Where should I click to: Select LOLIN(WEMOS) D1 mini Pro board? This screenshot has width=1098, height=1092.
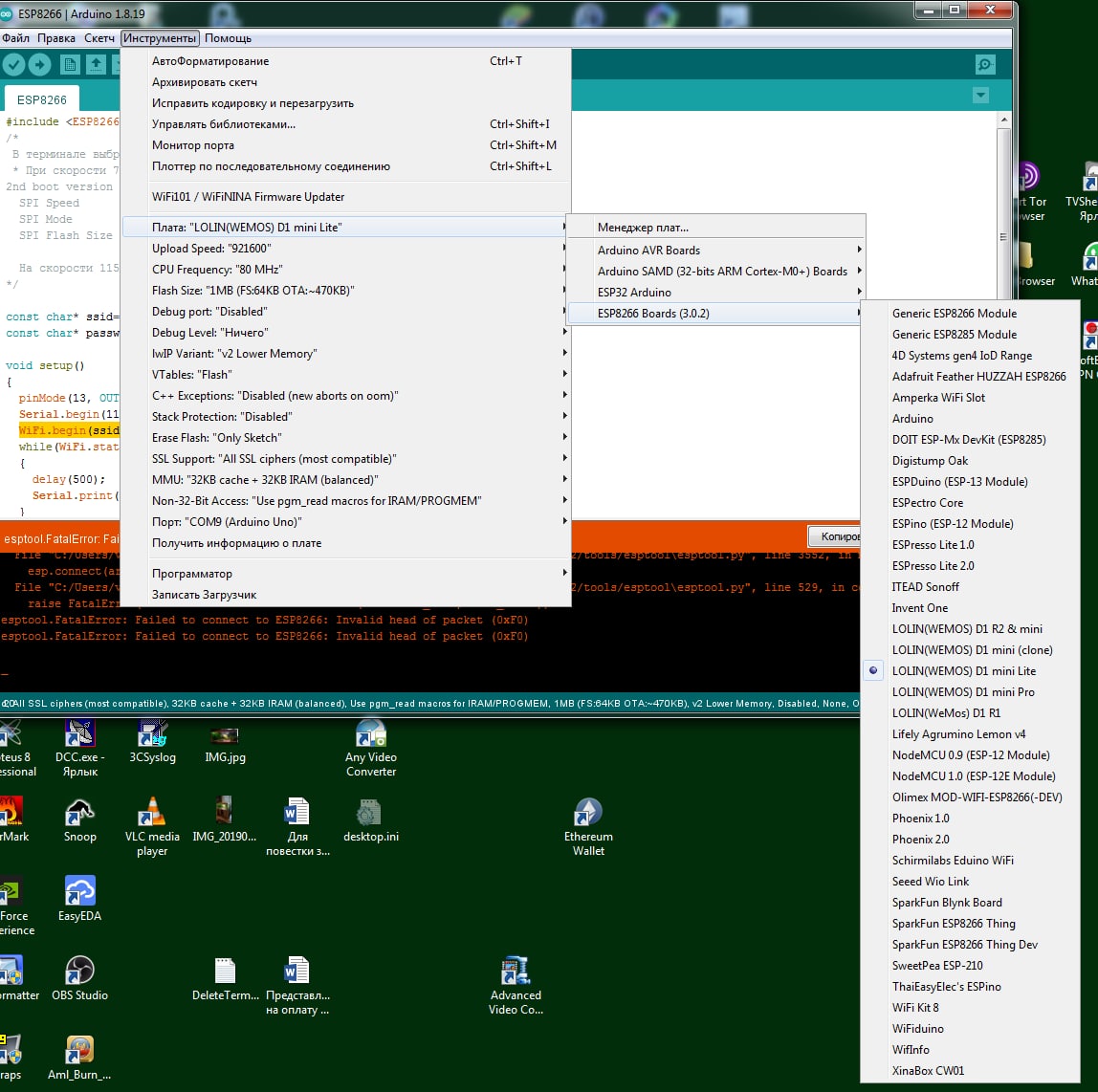pos(971,691)
